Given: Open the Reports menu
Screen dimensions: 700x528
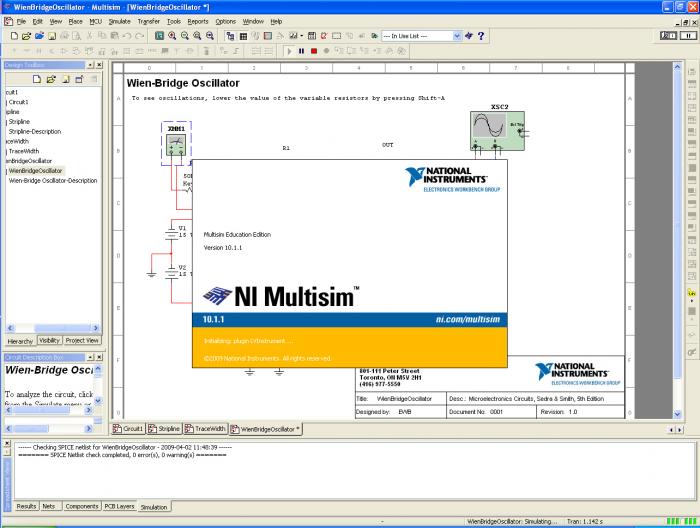Looking at the screenshot, I should click(198, 21).
